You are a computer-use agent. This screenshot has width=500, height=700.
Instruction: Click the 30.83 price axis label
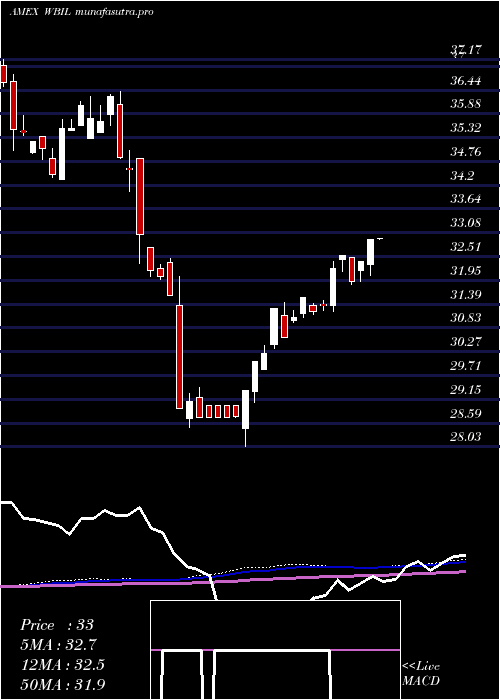click(x=466, y=318)
